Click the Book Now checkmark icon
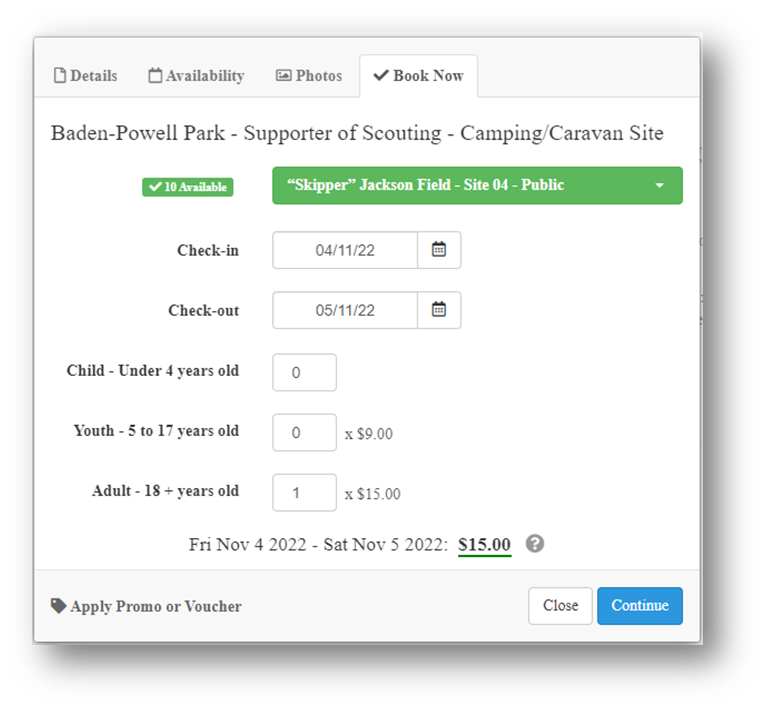Image resolution: width=768 pixels, height=710 pixels. pyautogui.click(x=381, y=75)
